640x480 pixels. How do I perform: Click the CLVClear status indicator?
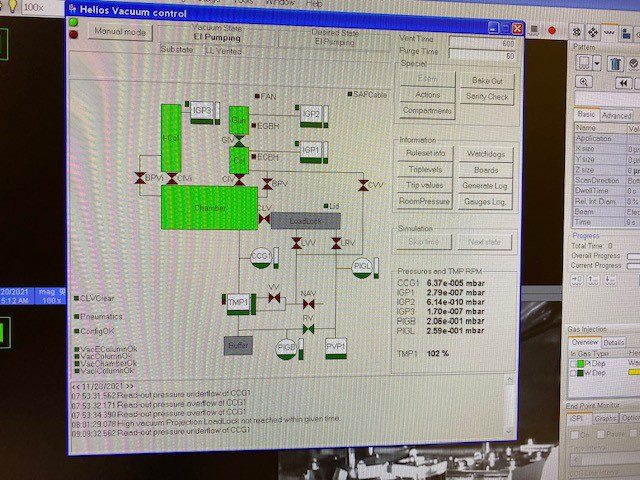pyautogui.click(x=76, y=298)
